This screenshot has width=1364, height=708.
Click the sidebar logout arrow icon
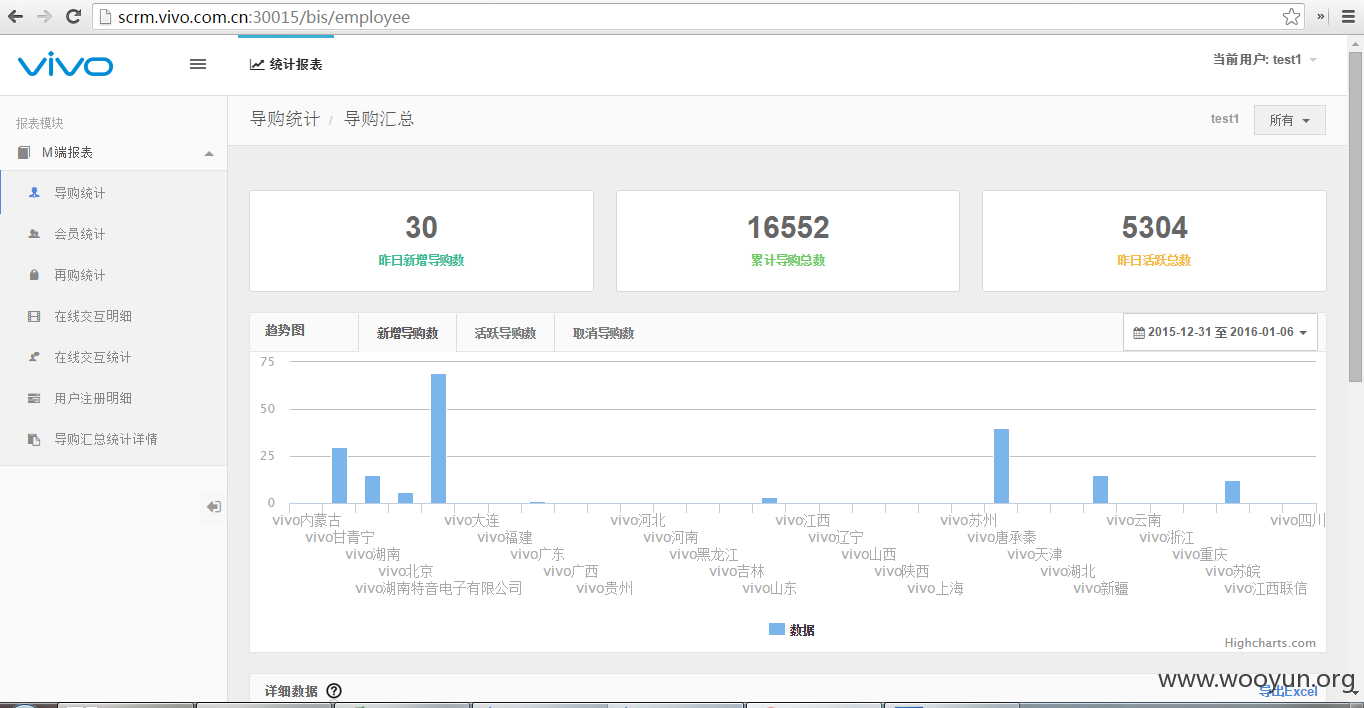tap(213, 507)
